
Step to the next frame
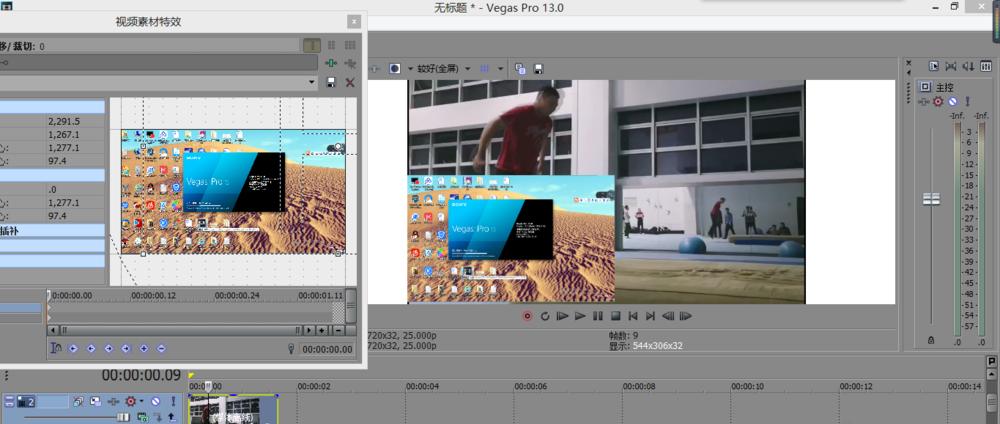(686, 316)
